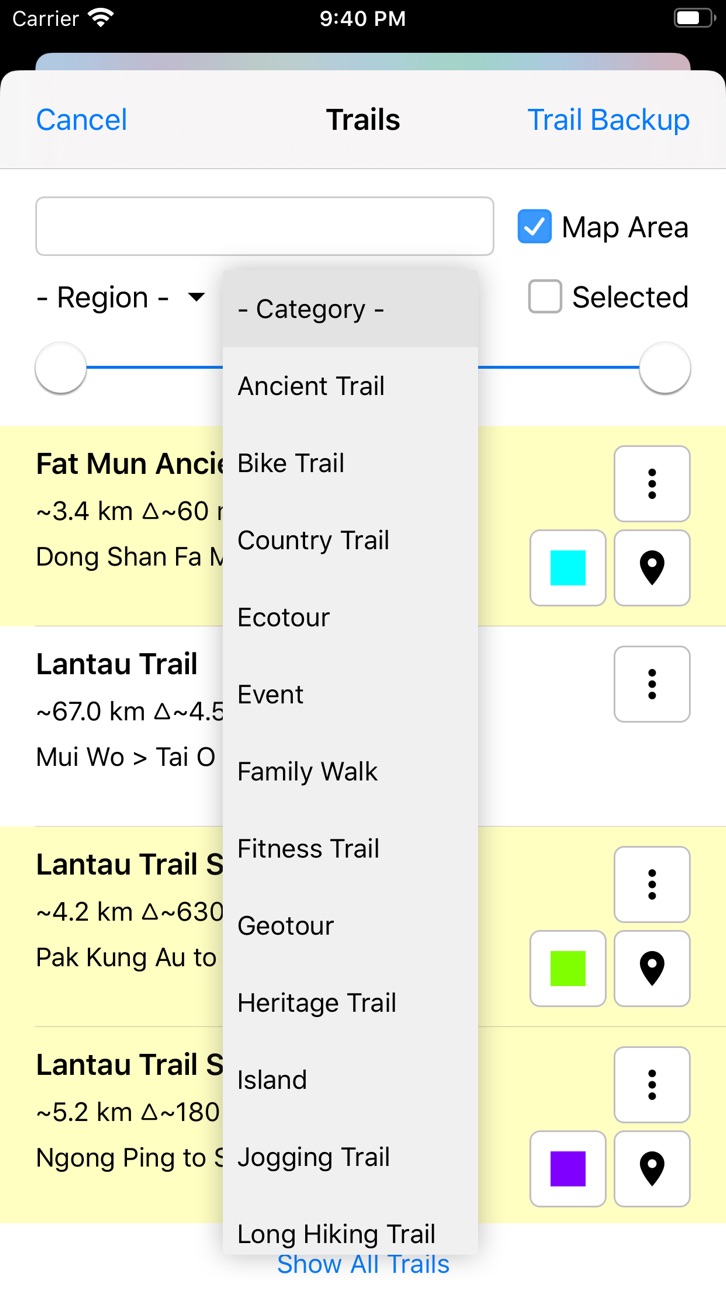726x1290 pixels.
Task: Select Bike Trail category
Action: coord(350,463)
